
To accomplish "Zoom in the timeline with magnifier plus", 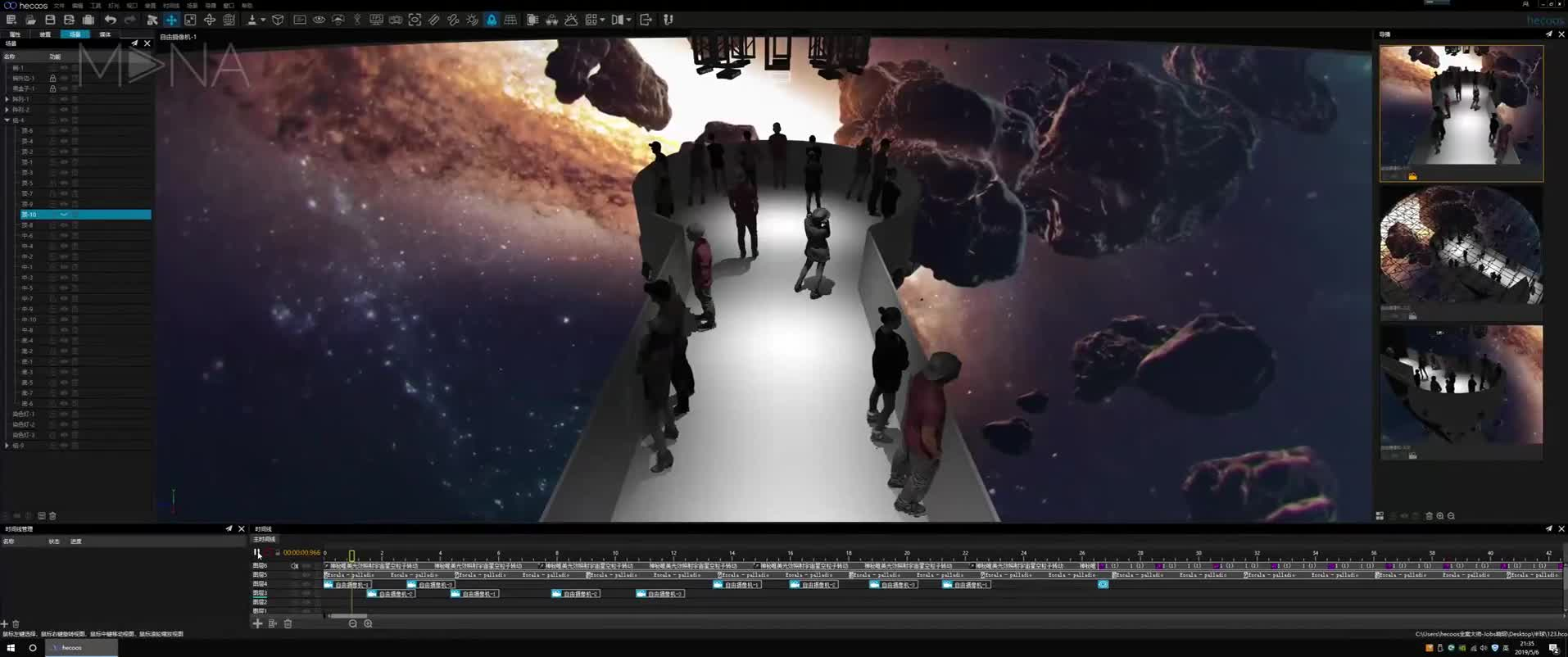I will tap(368, 623).
